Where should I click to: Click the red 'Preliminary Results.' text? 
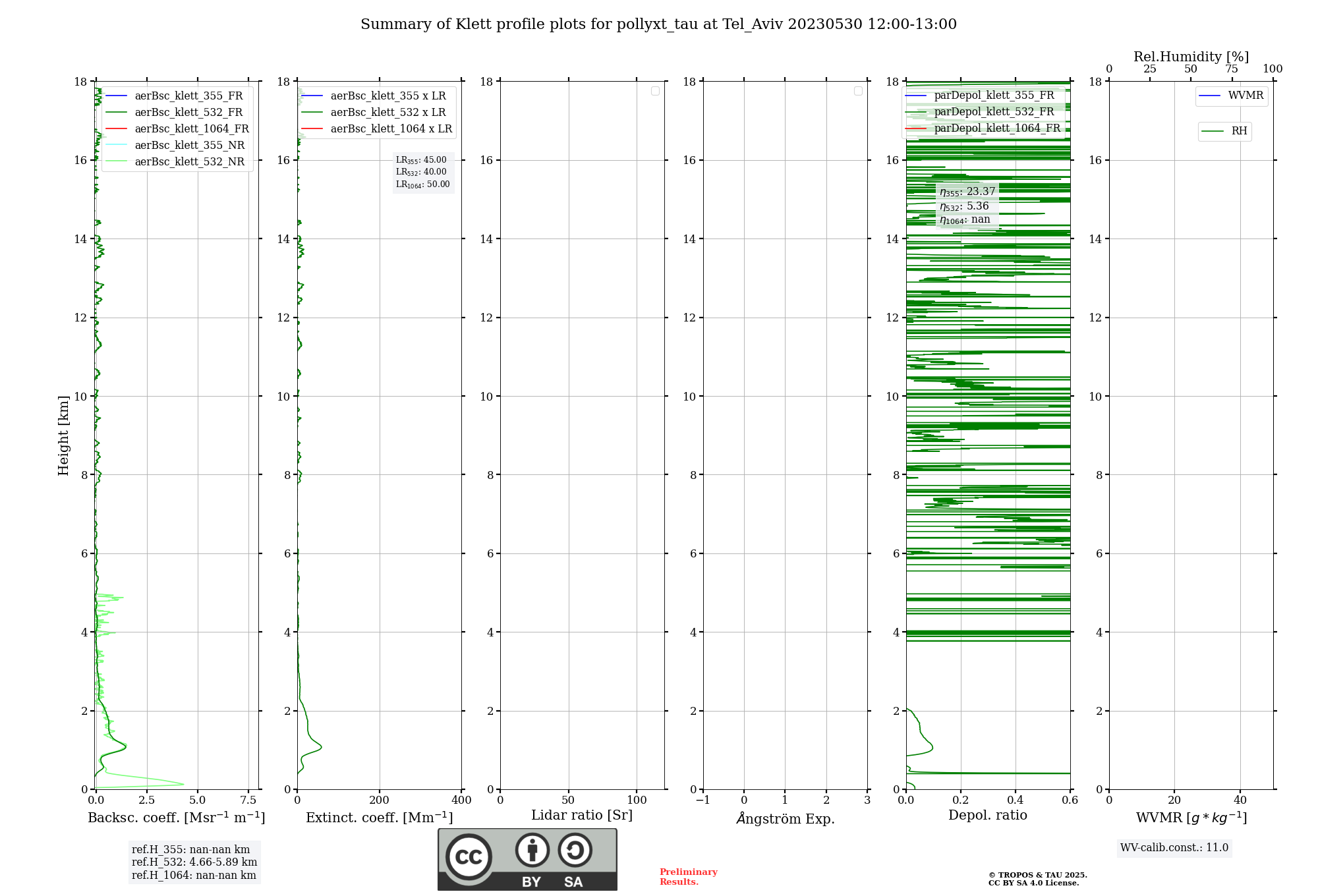click(x=689, y=877)
